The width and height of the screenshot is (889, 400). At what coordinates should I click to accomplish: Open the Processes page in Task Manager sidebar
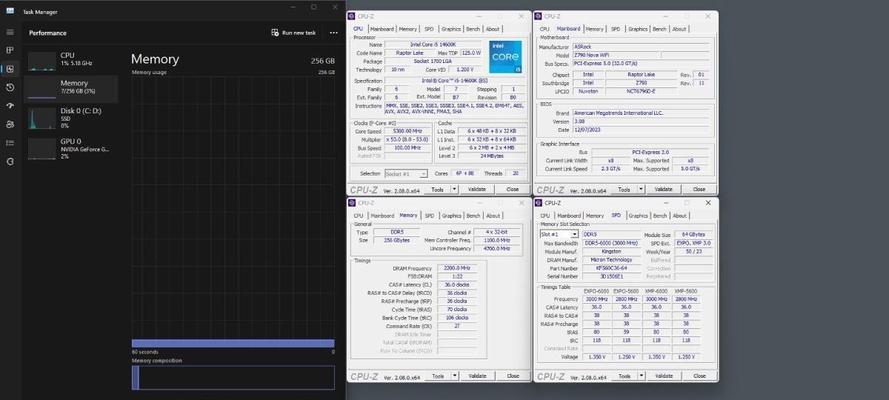(10, 50)
